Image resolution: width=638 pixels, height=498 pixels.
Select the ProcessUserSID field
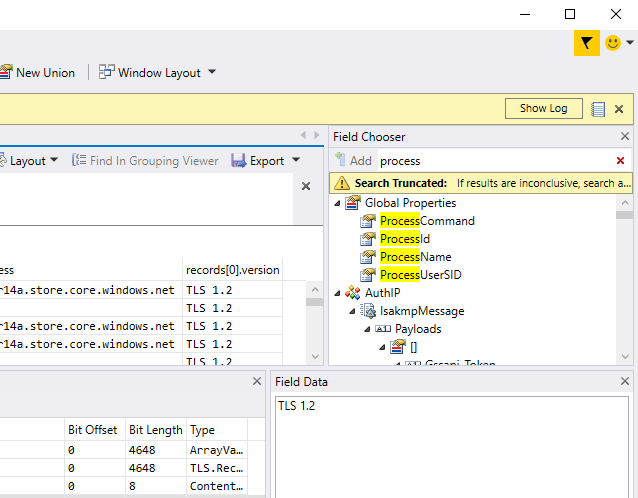point(421,274)
